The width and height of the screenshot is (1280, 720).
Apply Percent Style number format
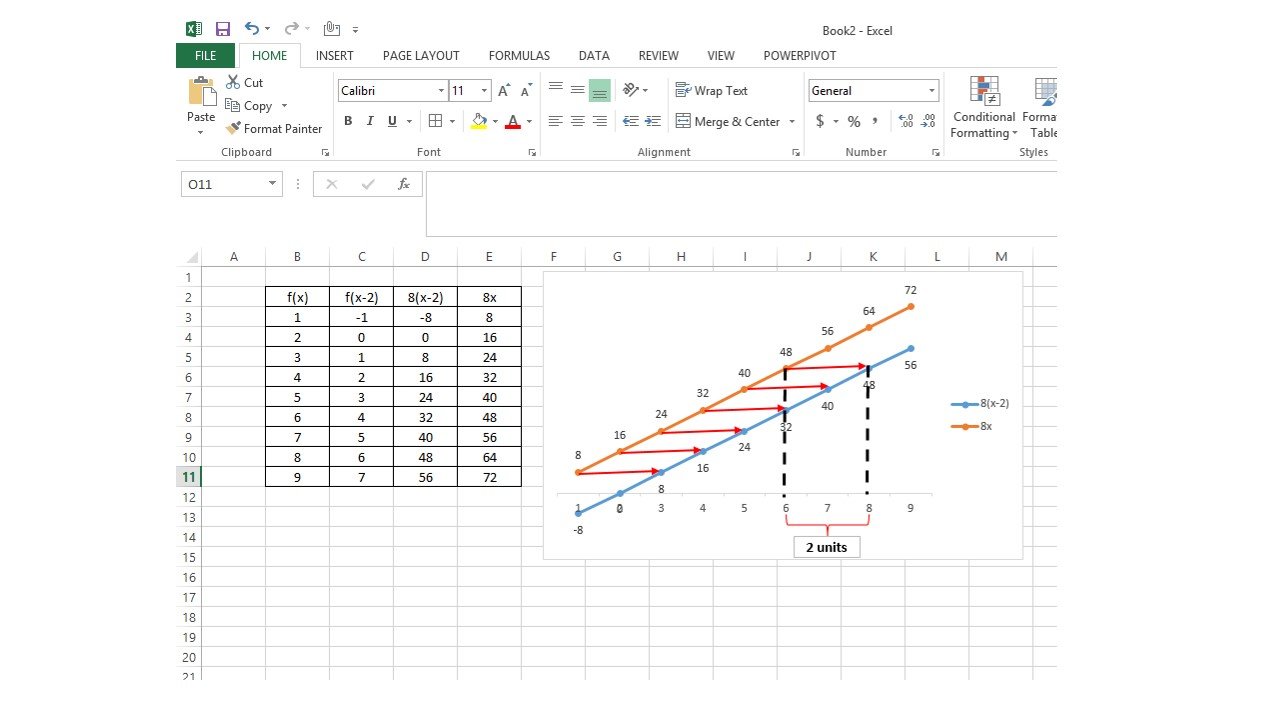[x=854, y=121]
